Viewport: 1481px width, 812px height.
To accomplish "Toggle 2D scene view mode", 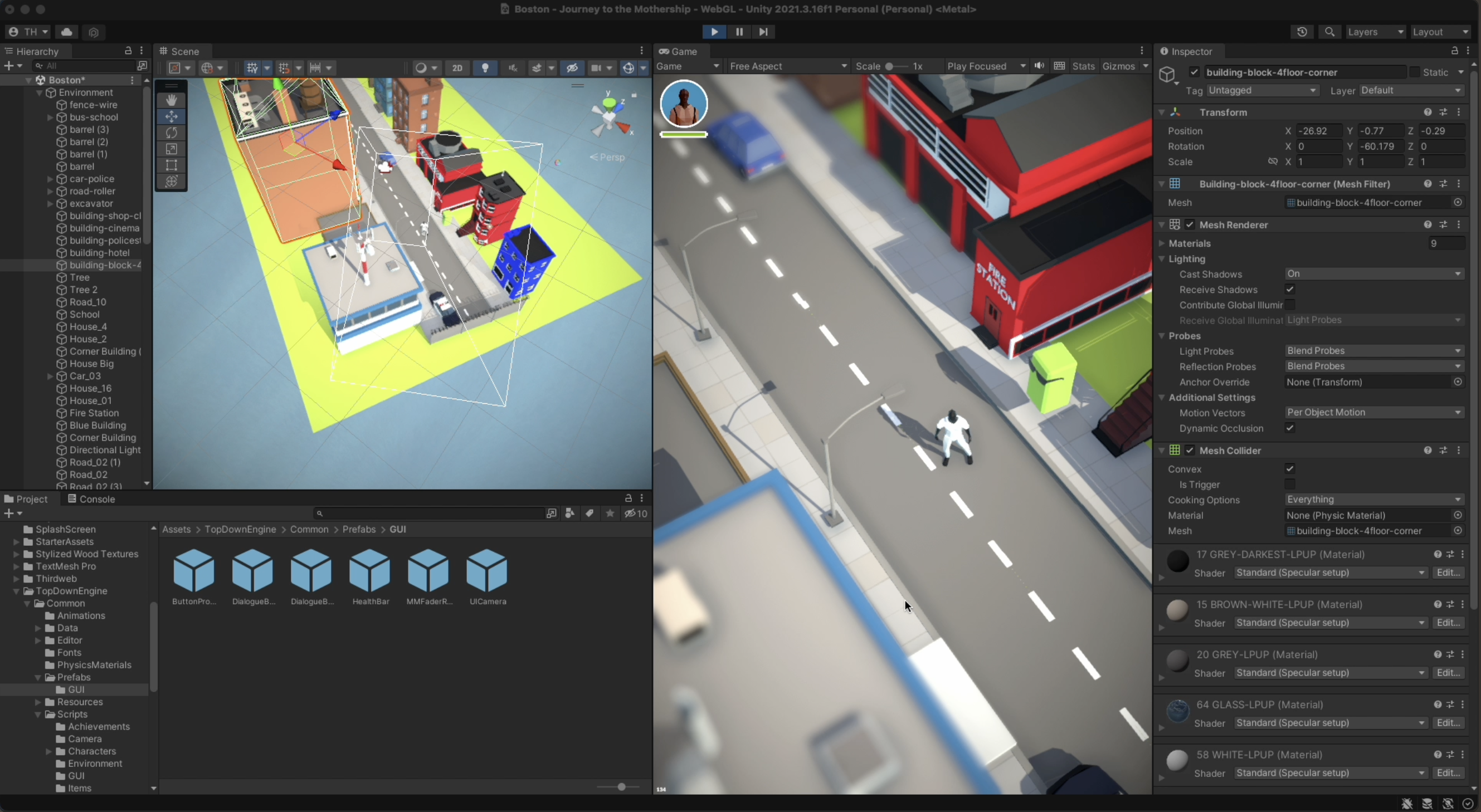I will 457,68.
